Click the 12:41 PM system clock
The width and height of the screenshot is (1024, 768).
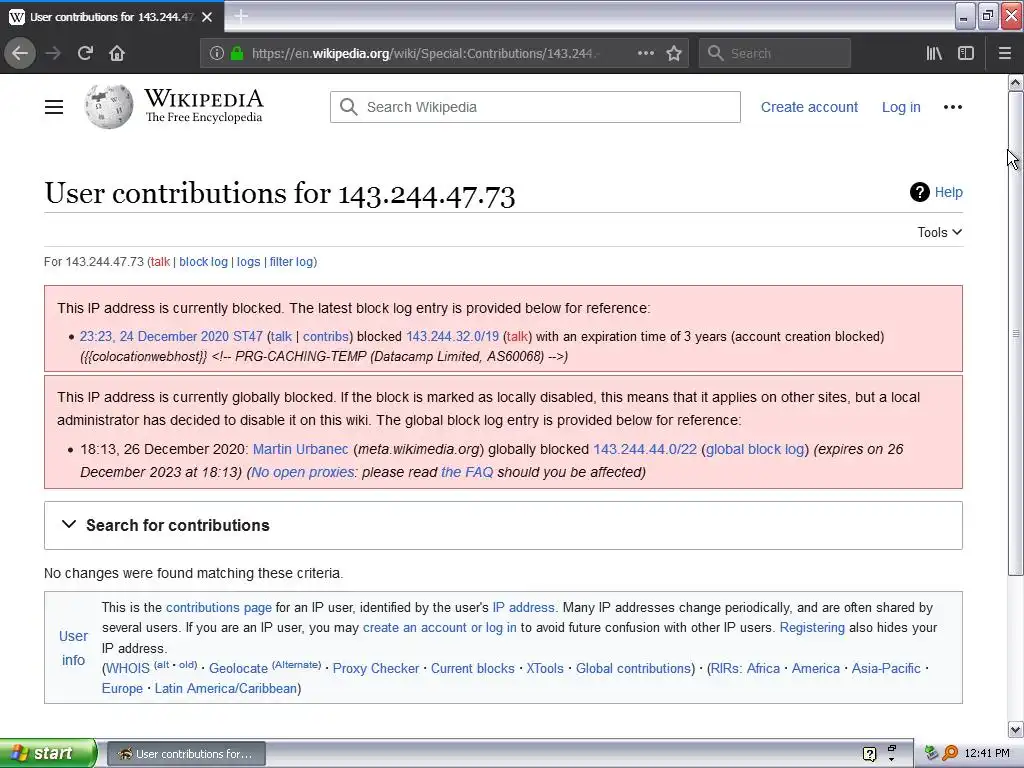(987, 754)
